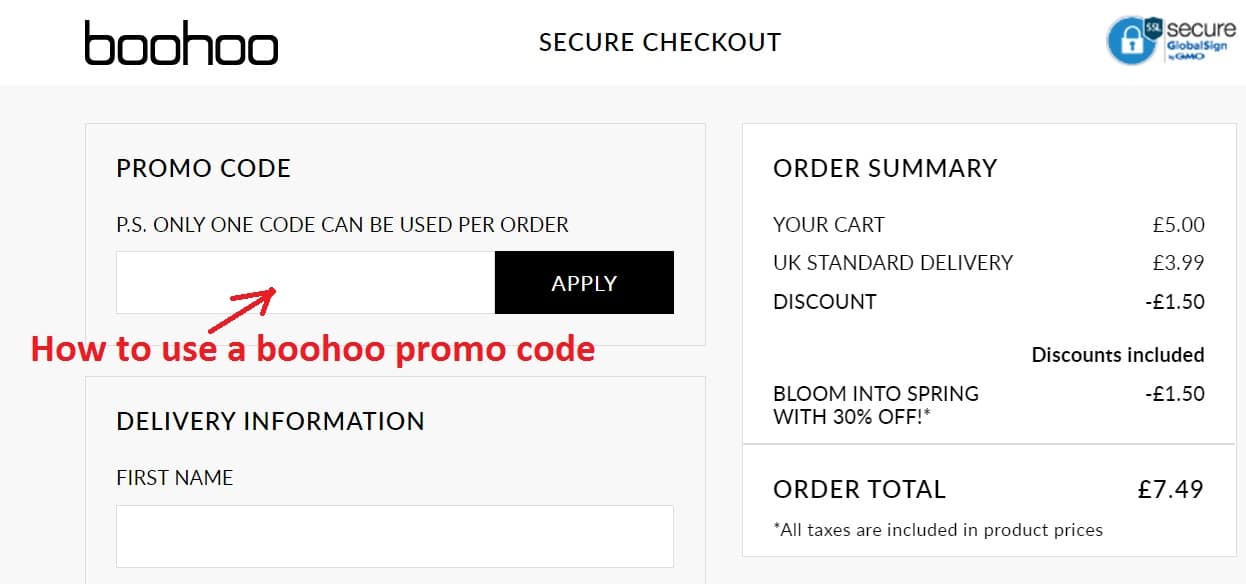1246x584 pixels.
Task: Click the boohoo logo
Action: [181, 43]
